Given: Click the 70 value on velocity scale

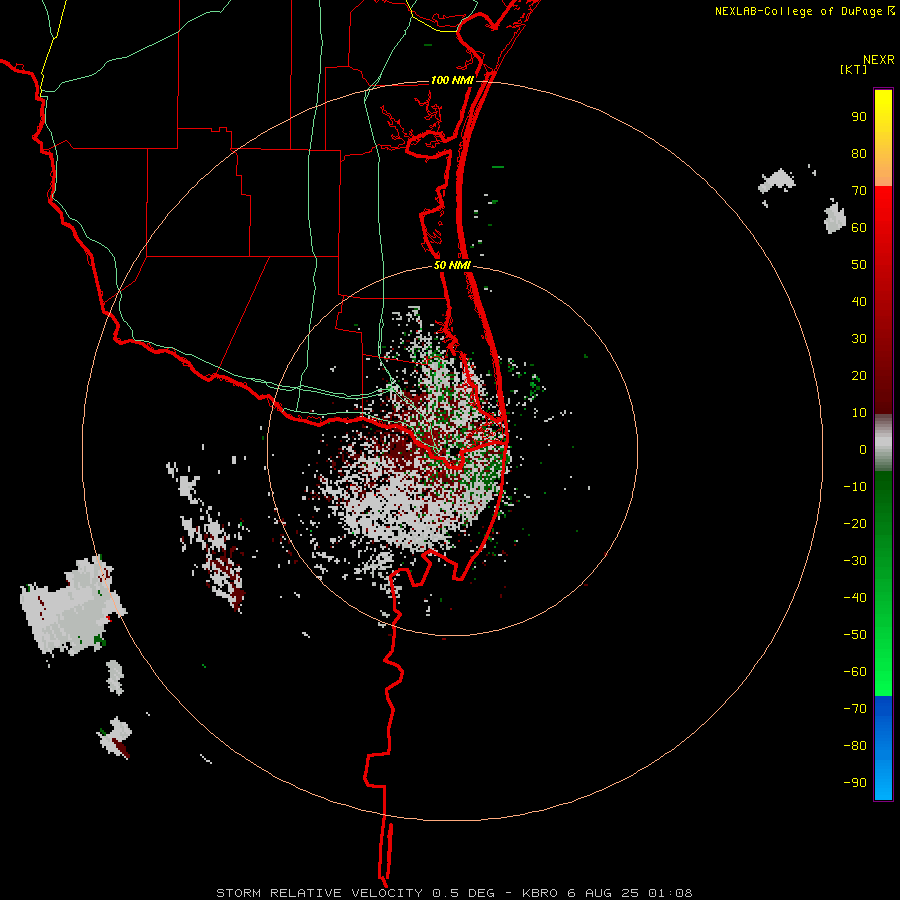Looking at the screenshot, I should point(859,191).
